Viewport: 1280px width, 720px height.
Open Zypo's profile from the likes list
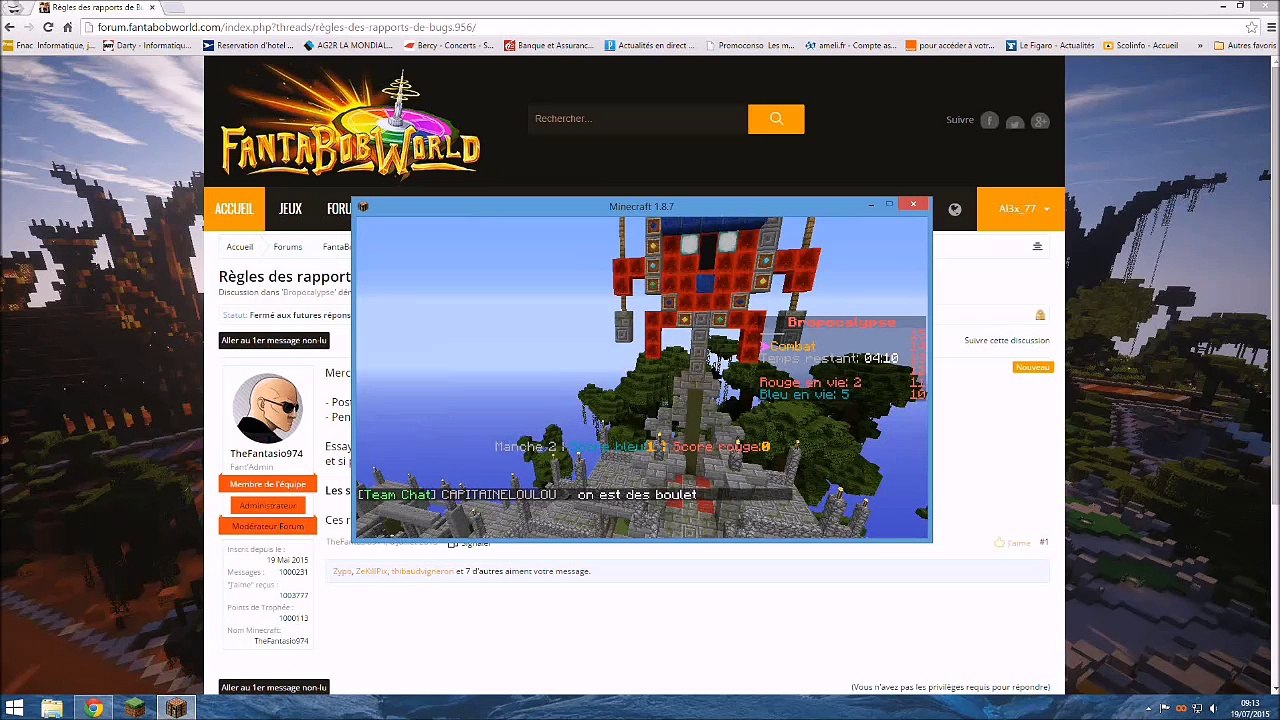coord(342,572)
